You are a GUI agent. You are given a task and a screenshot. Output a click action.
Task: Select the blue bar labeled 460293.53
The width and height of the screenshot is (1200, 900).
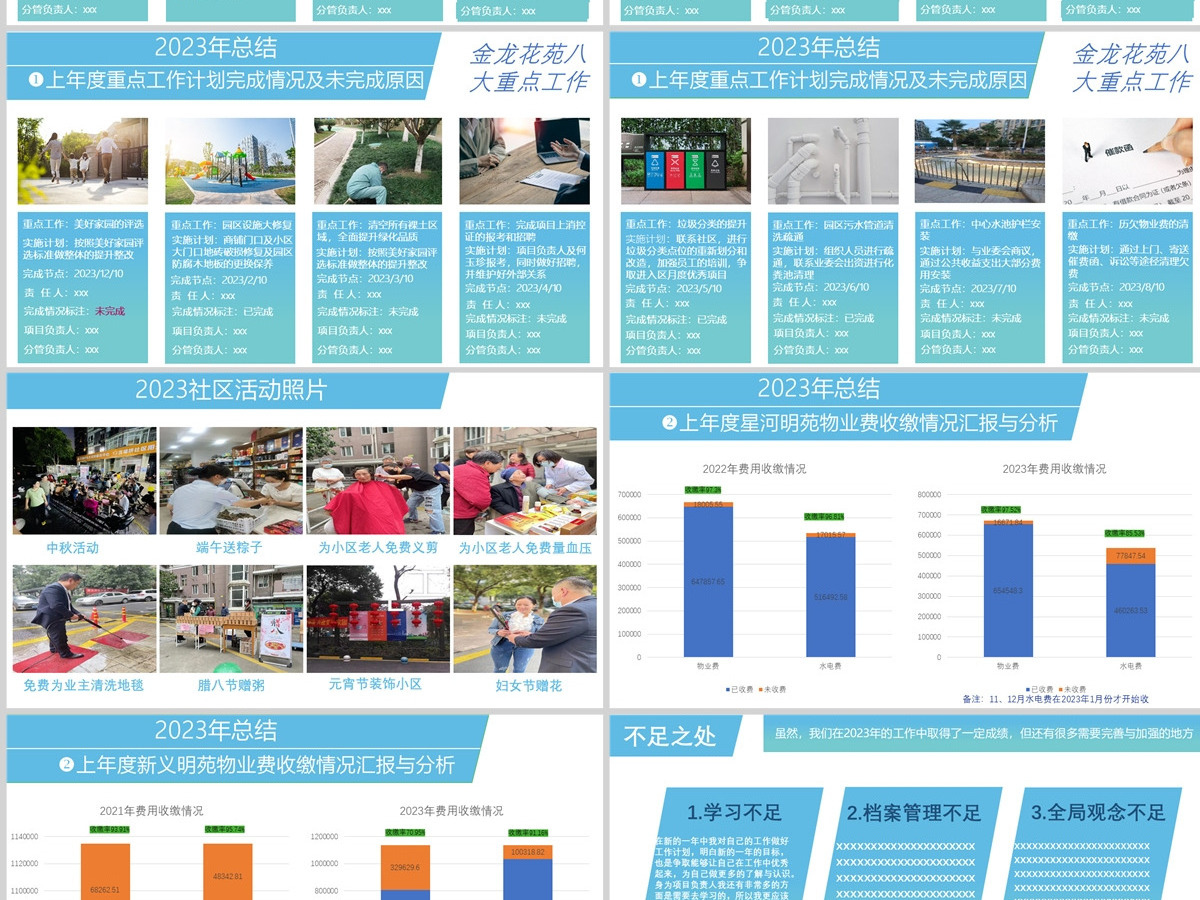click(x=1131, y=610)
